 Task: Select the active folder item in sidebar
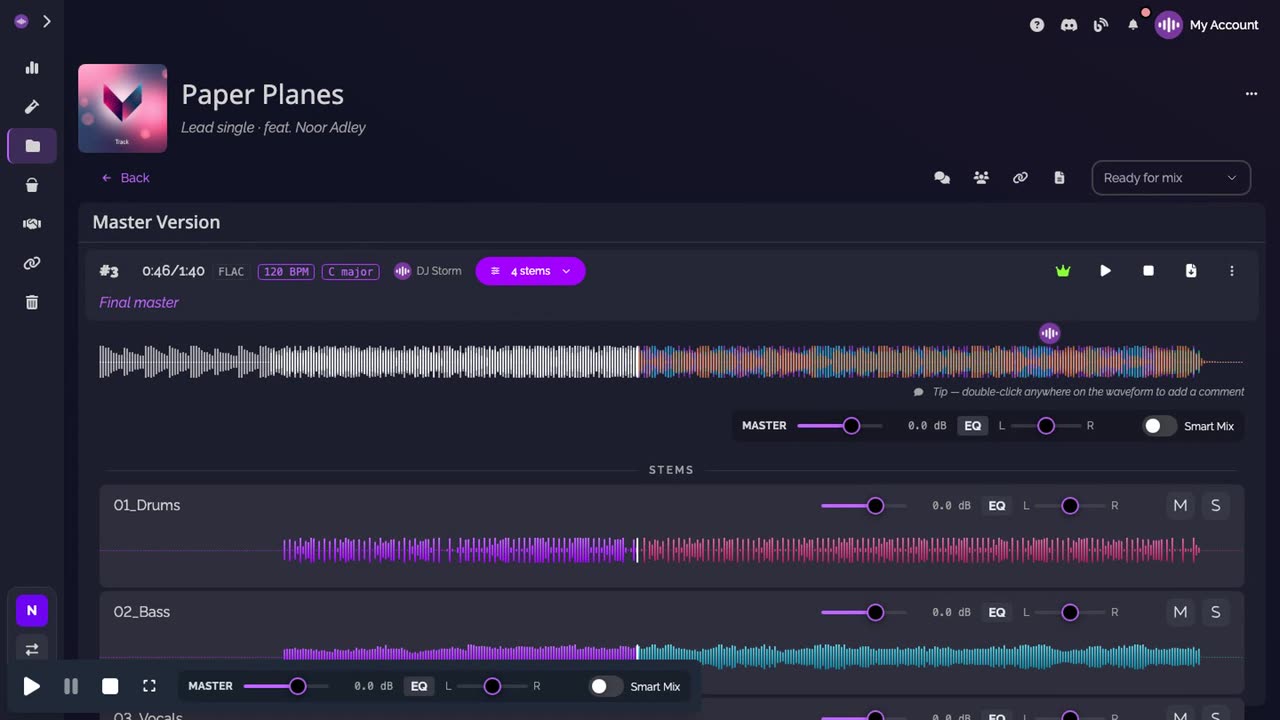click(32, 146)
